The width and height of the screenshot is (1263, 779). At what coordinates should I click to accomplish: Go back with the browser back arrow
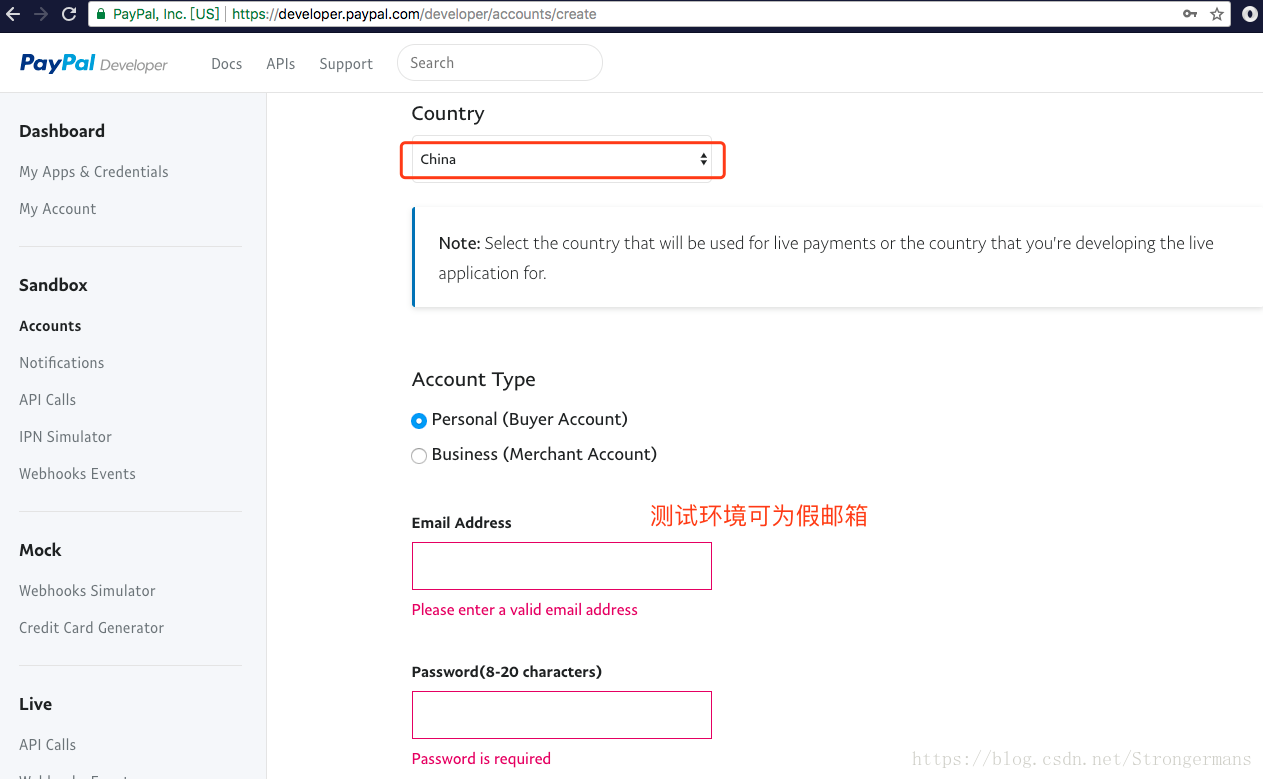(x=13, y=14)
